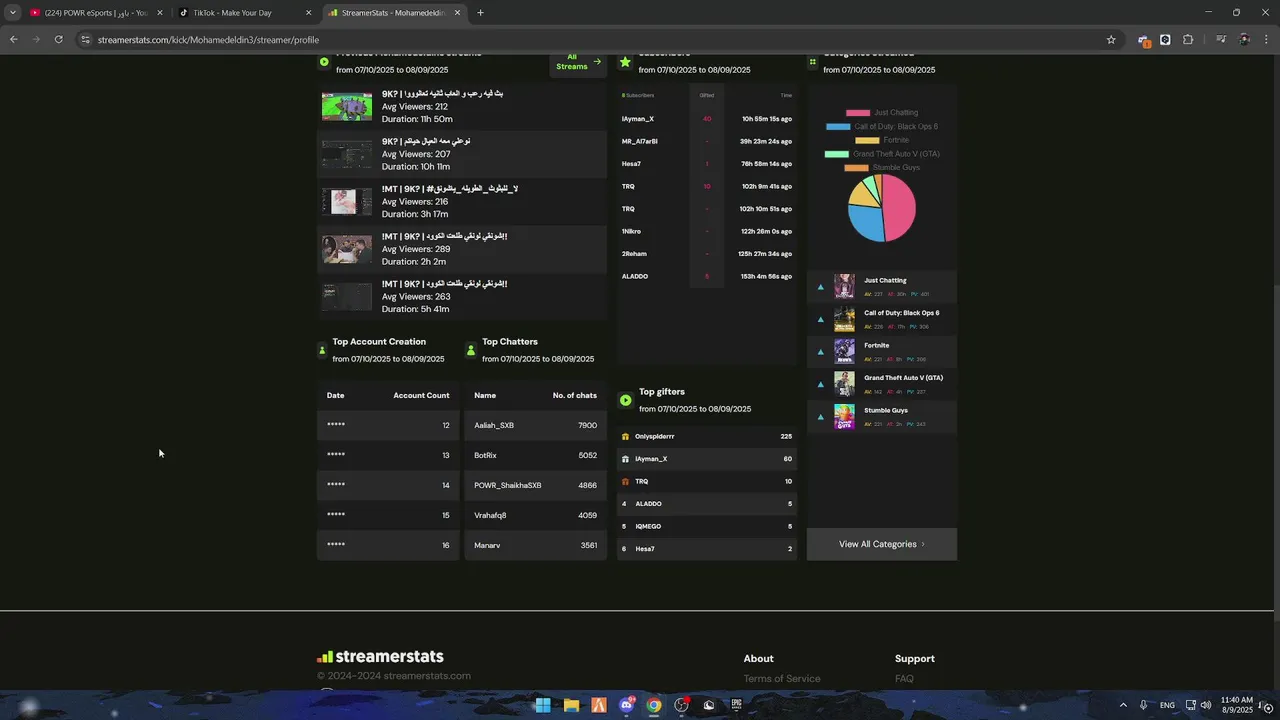The height and width of the screenshot is (720, 1280).
Task: Click subscriber MR_Al7arBi name
Action: click(640, 141)
